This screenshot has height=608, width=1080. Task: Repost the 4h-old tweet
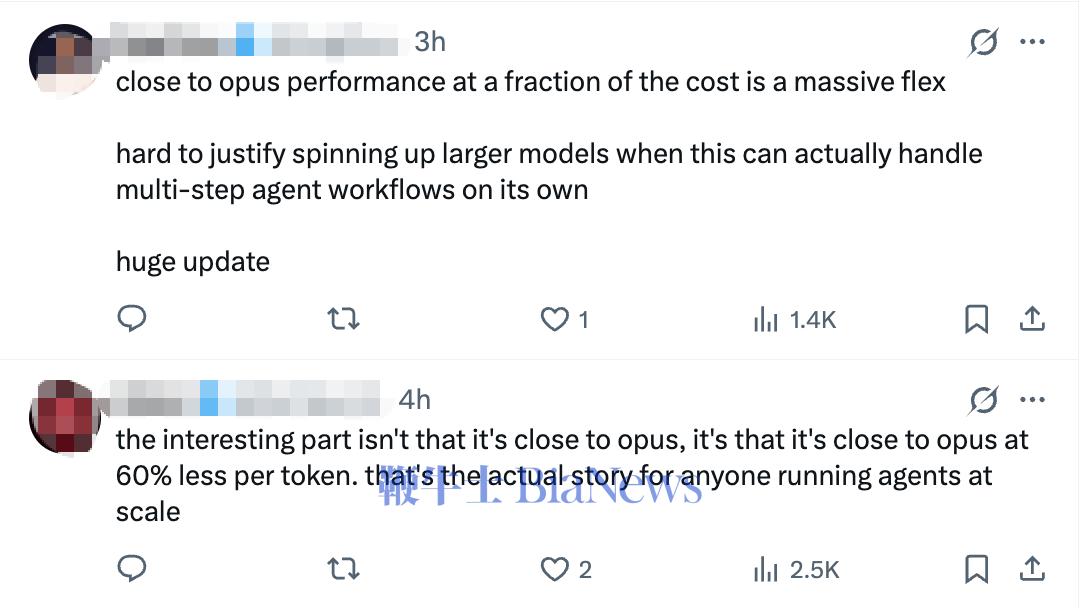click(x=343, y=569)
